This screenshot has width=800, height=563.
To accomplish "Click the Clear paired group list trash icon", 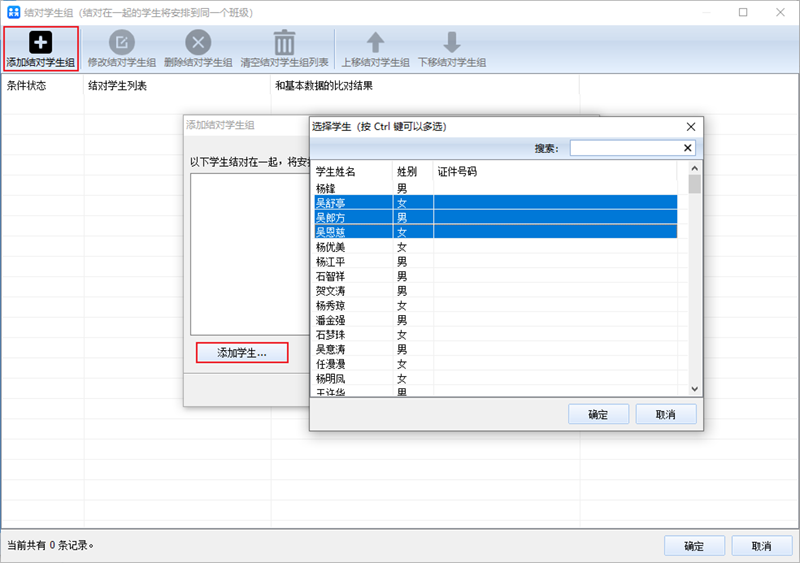I will 285,43.
